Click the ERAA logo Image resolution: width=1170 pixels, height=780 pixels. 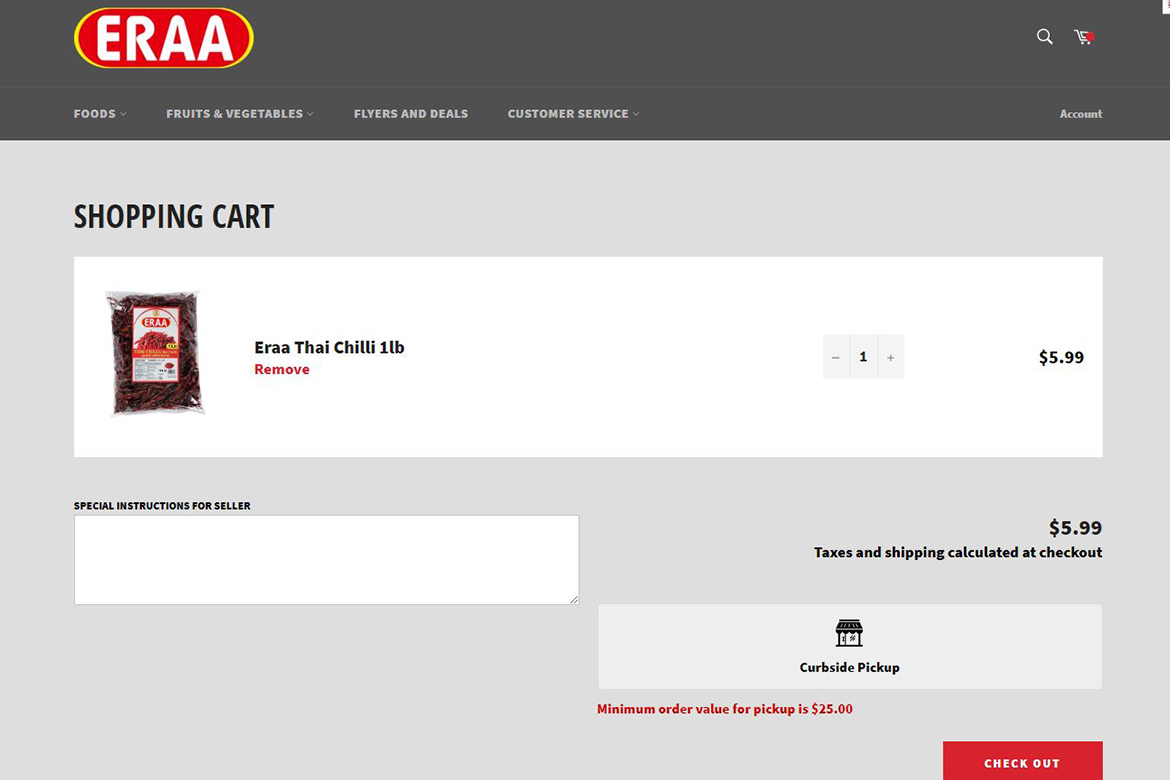tap(163, 38)
